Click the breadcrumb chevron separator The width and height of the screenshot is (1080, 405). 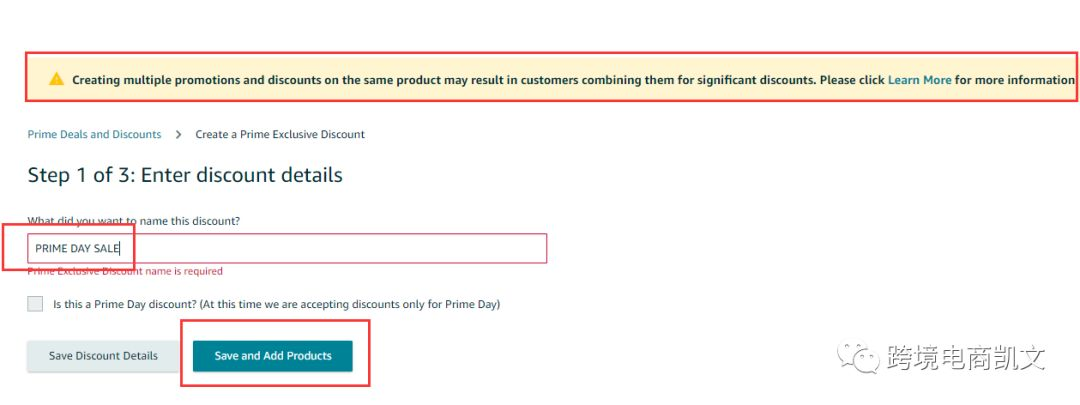[x=178, y=134]
